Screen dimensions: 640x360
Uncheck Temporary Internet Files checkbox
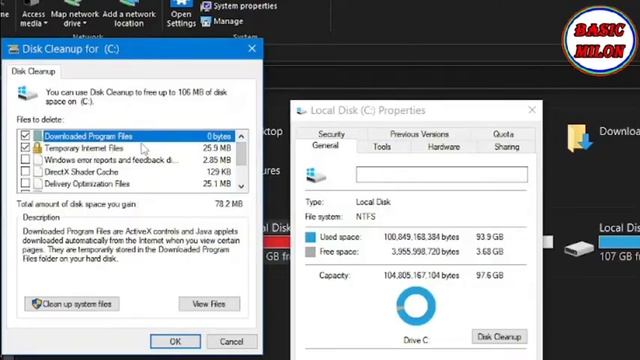point(25,147)
